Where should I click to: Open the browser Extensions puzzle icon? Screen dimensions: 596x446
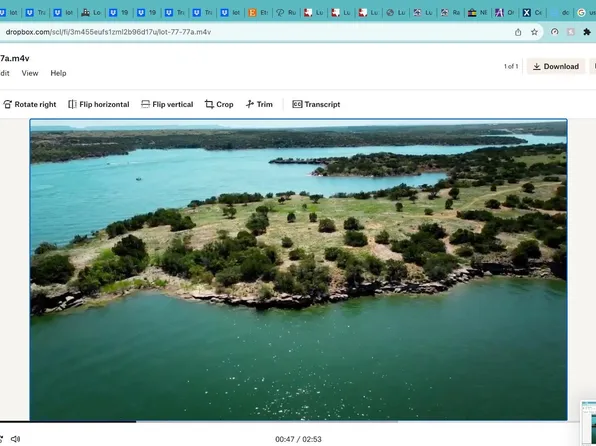click(587, 32)
